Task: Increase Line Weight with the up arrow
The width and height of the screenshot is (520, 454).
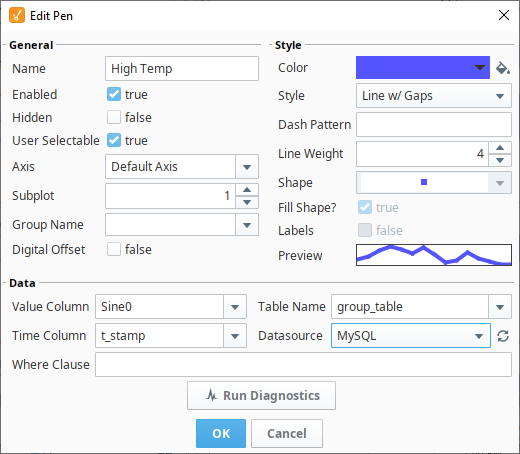Action: [x=500, y=148]
